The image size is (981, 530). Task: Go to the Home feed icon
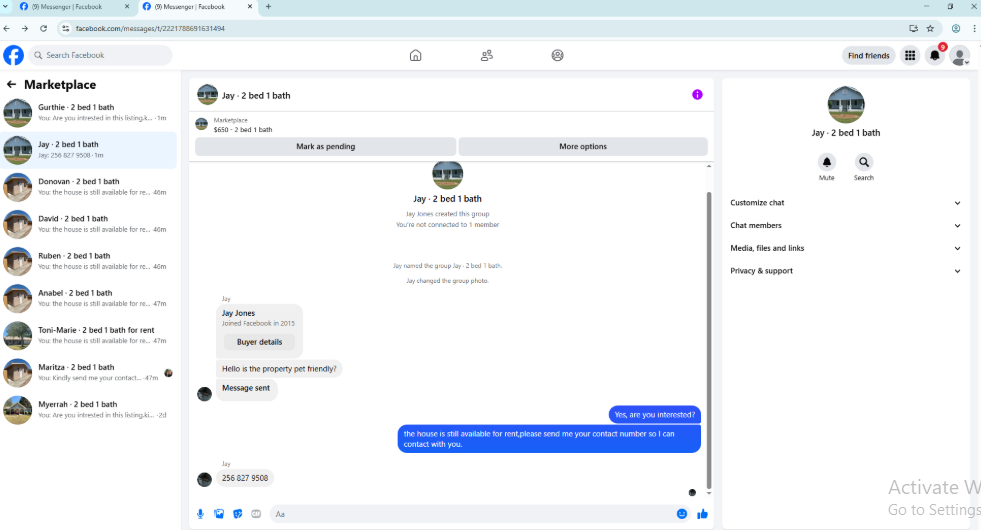click(x=415, y=55)
